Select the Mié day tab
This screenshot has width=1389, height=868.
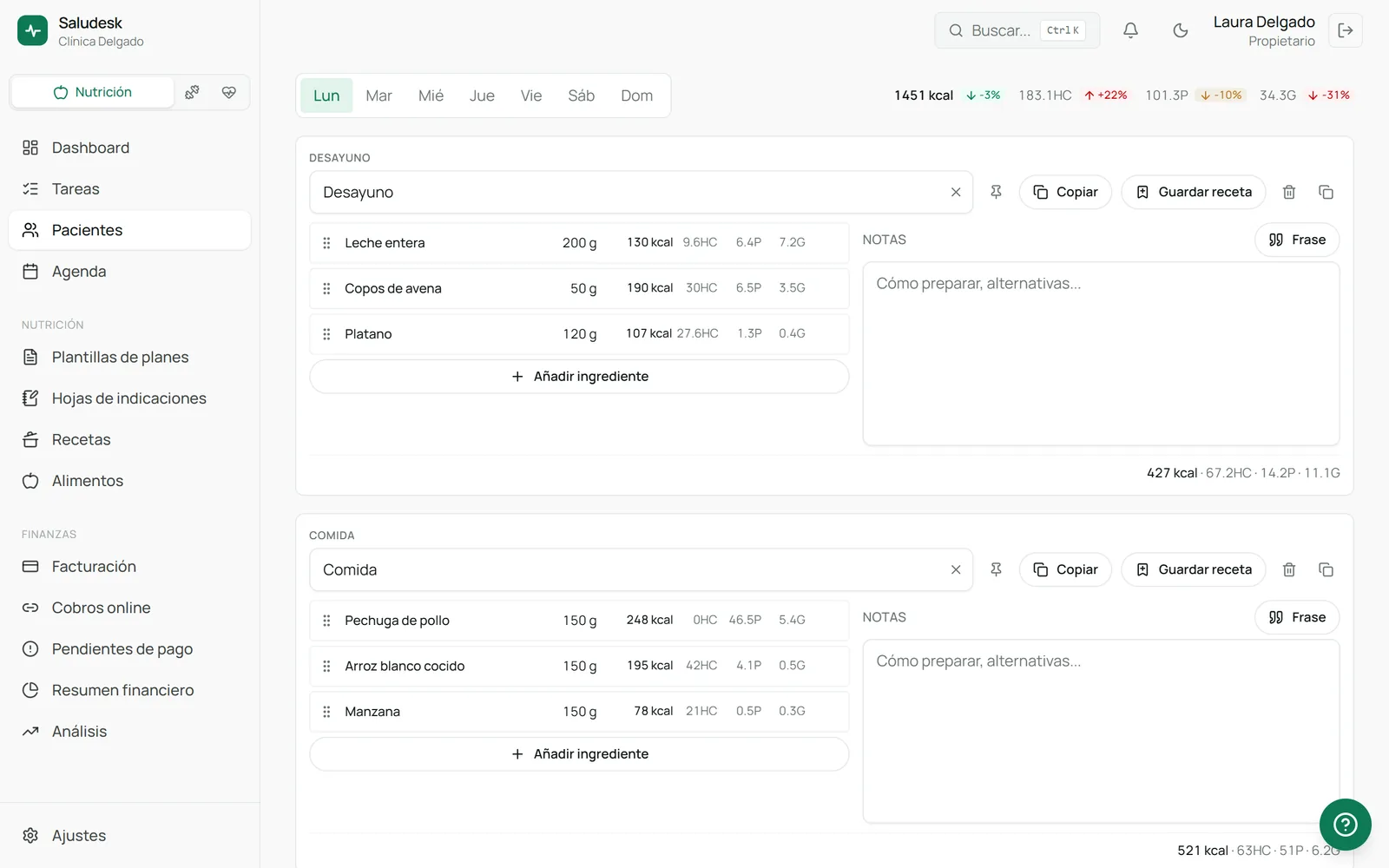pyautogui.click(x=431, y=95)
